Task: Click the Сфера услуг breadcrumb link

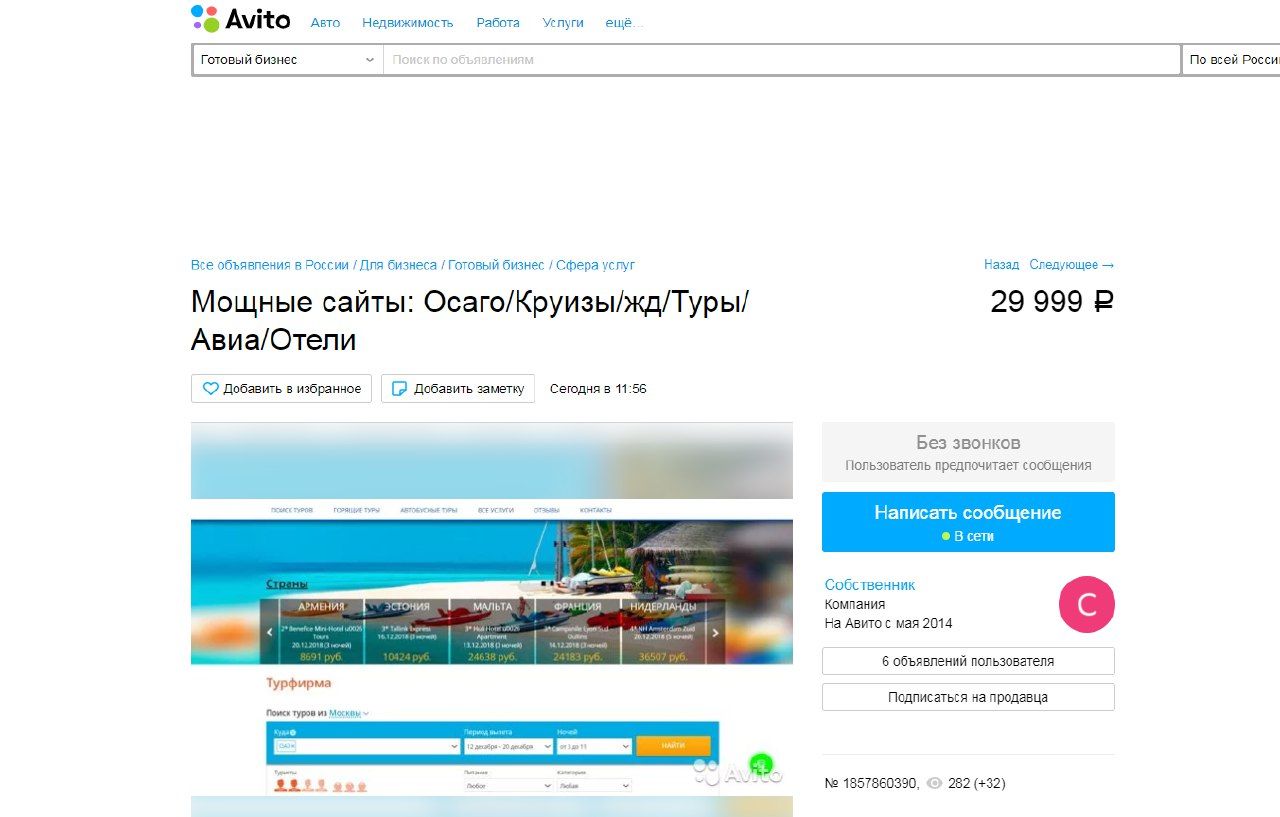Action: (x=595, y=265)
